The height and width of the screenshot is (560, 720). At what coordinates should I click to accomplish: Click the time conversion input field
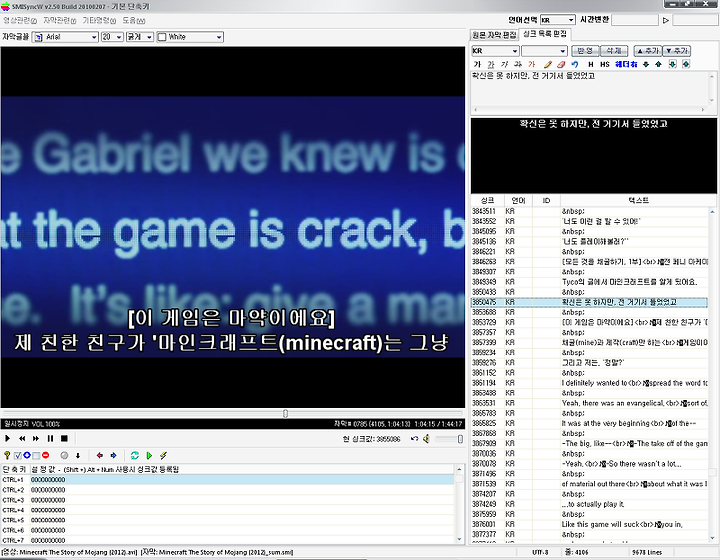[635, 20]
